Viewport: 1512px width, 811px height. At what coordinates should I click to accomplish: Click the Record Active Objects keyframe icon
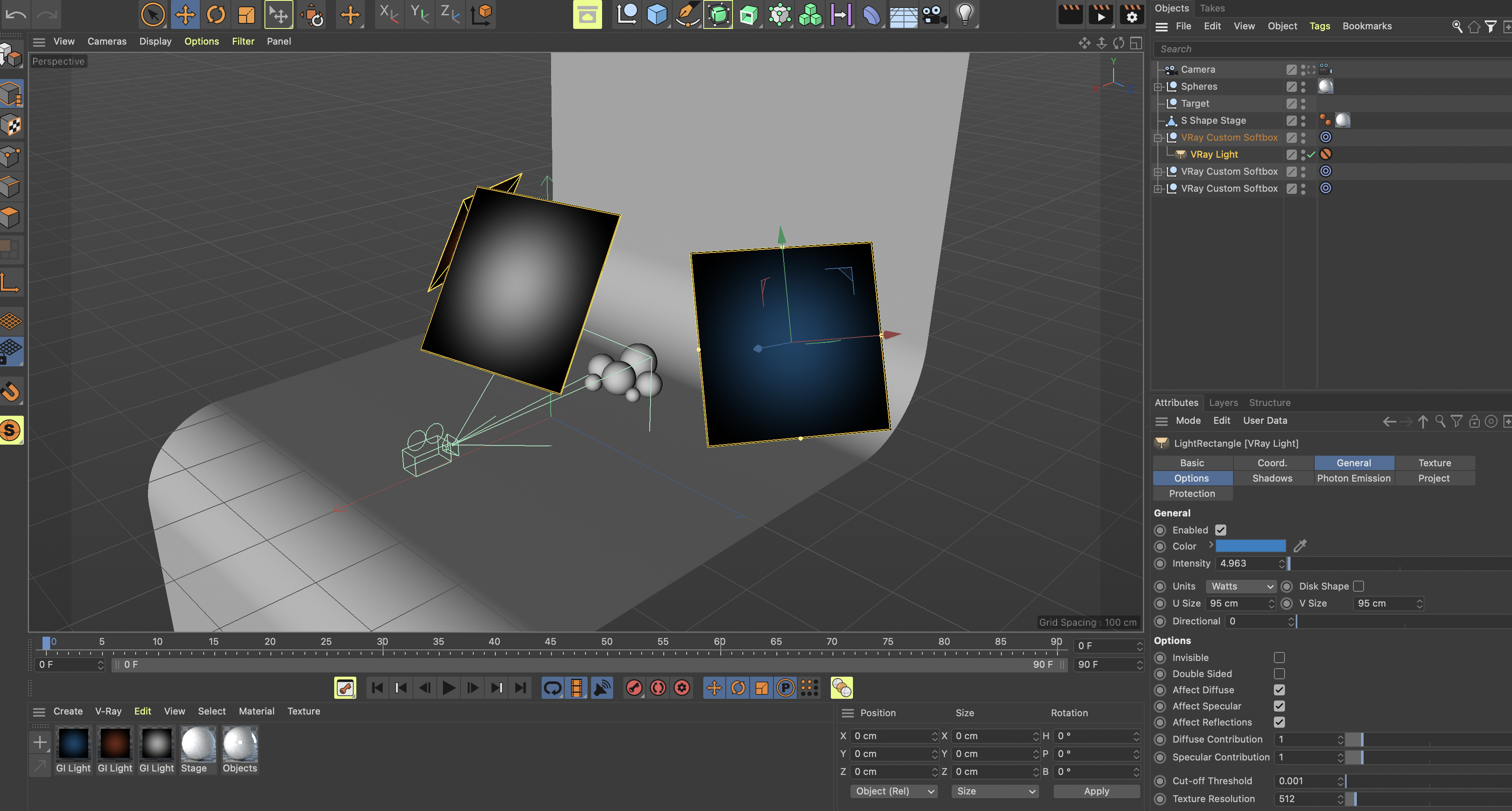coord(634,688)
